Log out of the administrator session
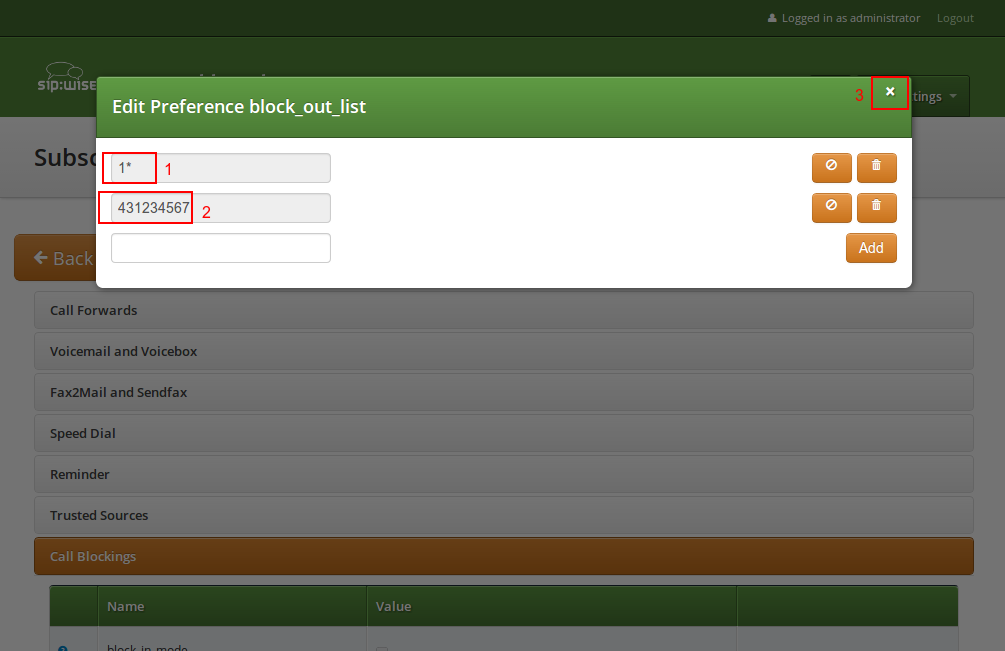The height and width of the screenshot is (651, 1005). (954, 19)
